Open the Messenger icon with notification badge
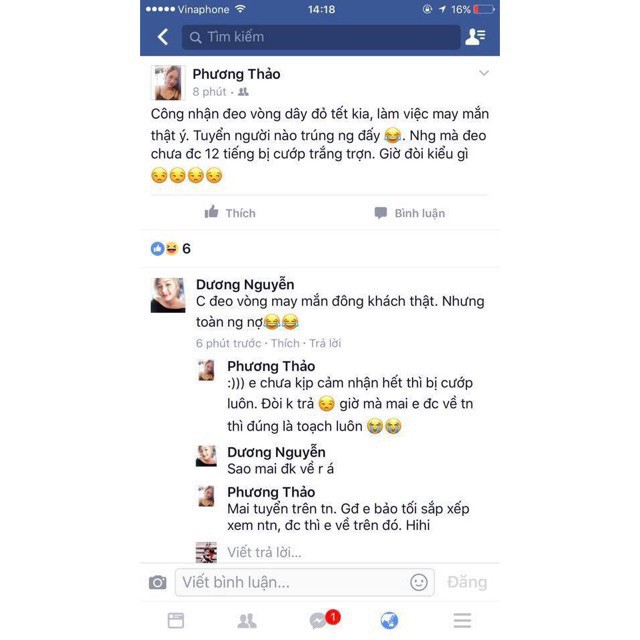Screen dimensions: 640x640 324,619
